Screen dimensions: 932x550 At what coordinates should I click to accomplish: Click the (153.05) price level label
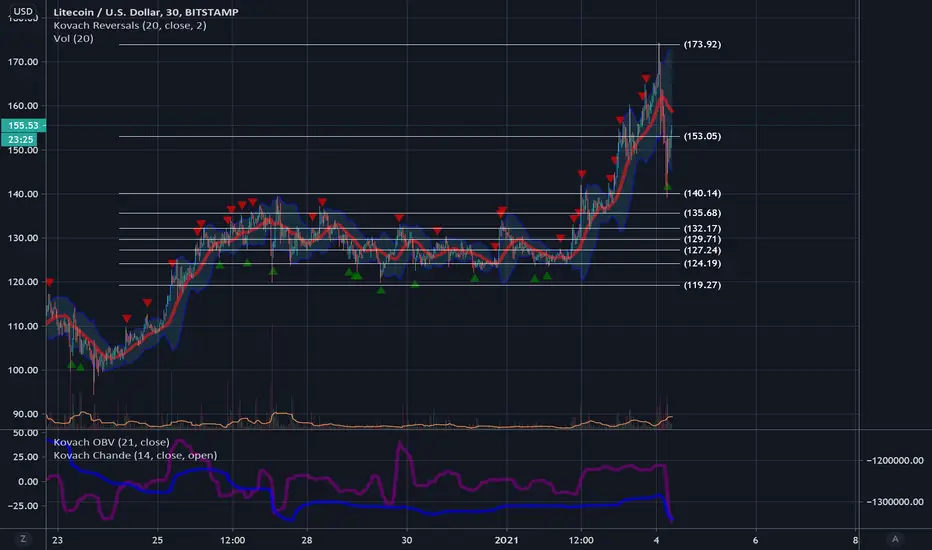click(702, 136)
